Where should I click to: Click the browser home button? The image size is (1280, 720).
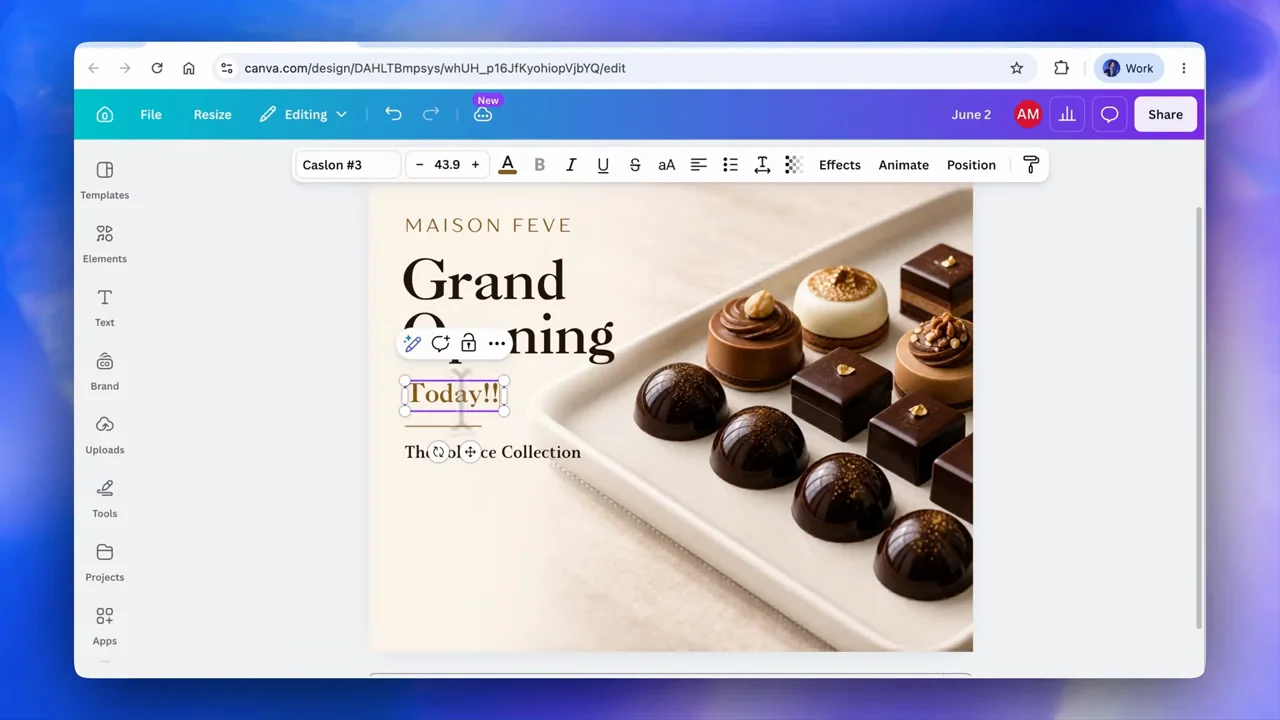point(188,68)
